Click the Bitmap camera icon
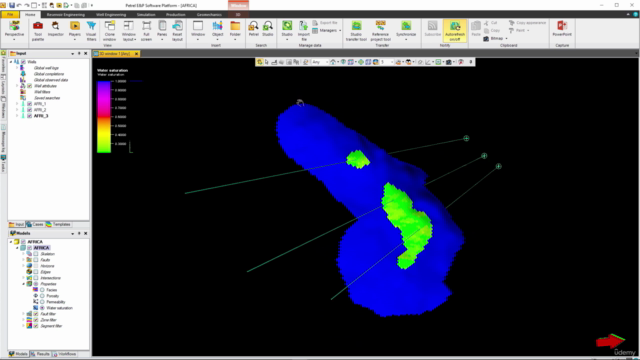The height and width of the screenshot is (360, 640). click(x=486, y=39)
